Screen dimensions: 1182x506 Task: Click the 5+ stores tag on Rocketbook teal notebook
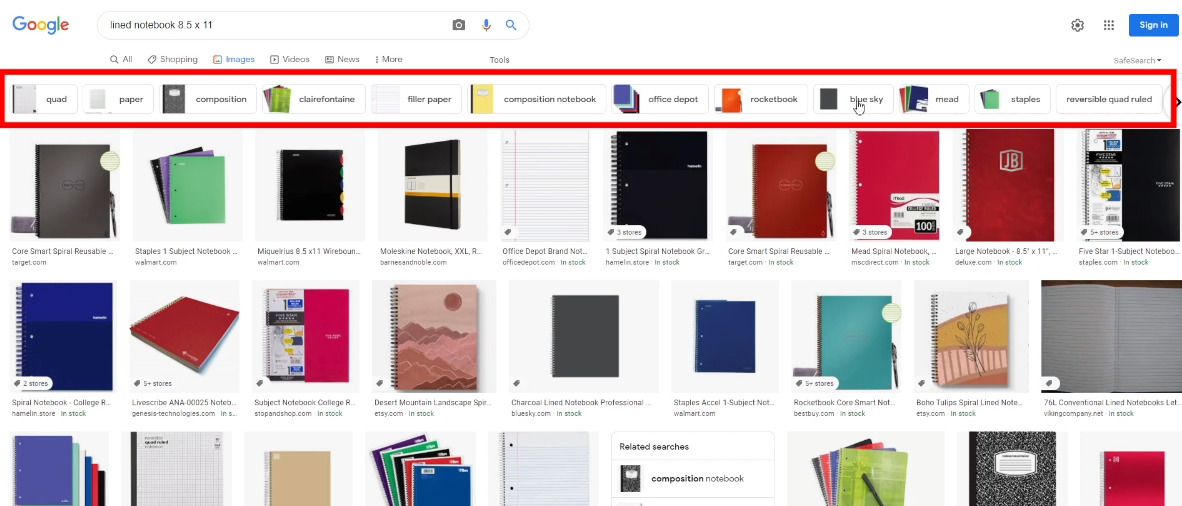pos(815,383)
